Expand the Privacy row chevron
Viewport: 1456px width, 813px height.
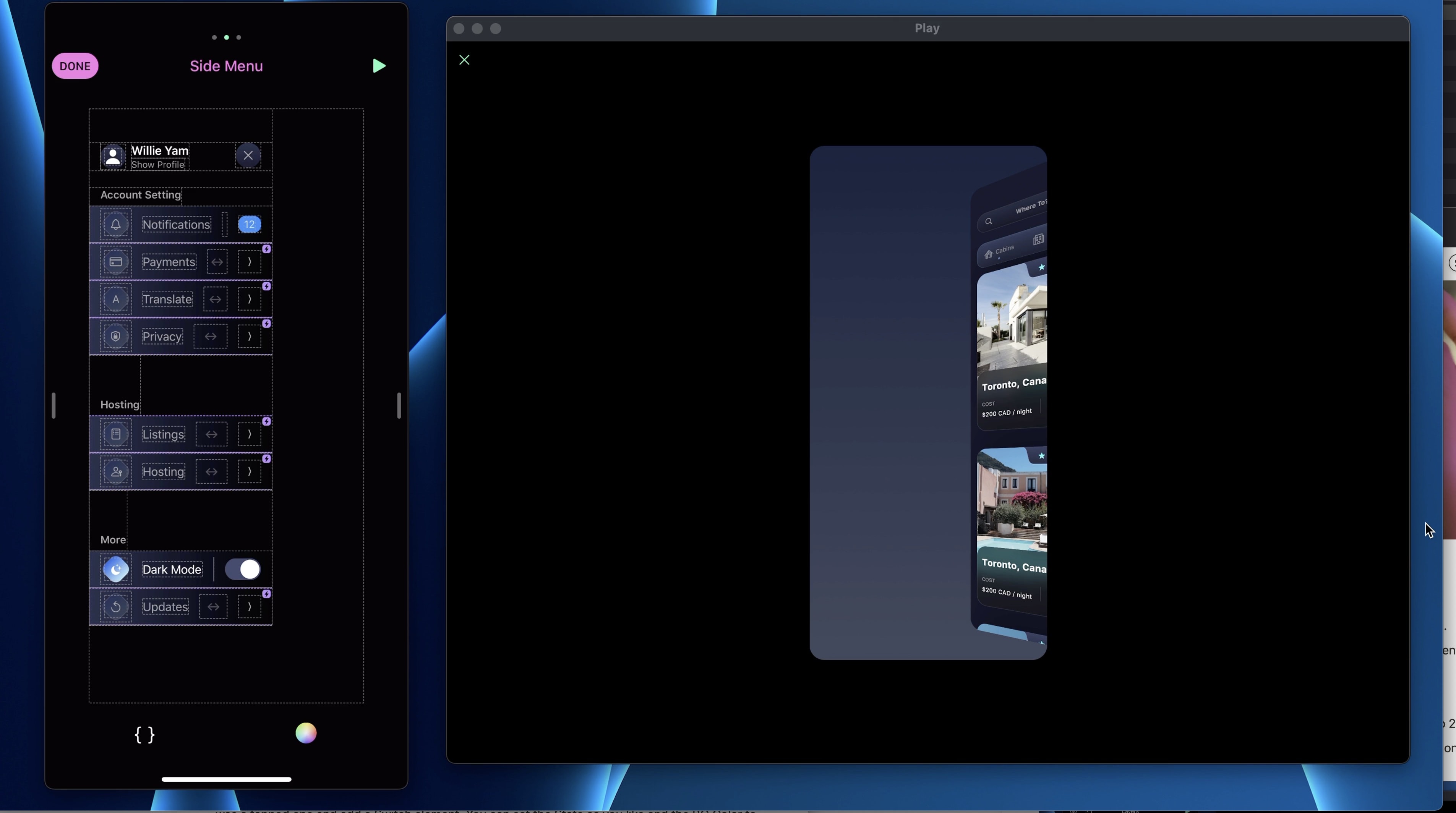(x=249, y=337)
